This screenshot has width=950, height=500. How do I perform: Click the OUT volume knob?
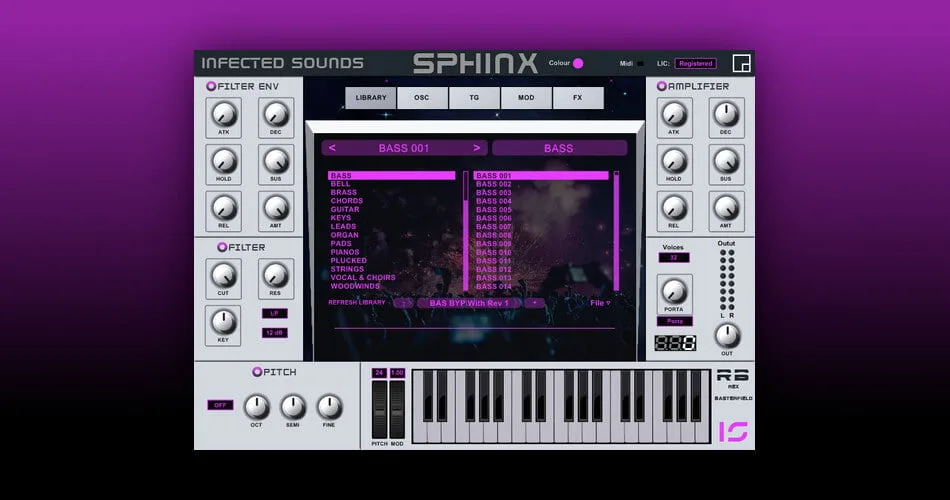(x=727, y=335)
